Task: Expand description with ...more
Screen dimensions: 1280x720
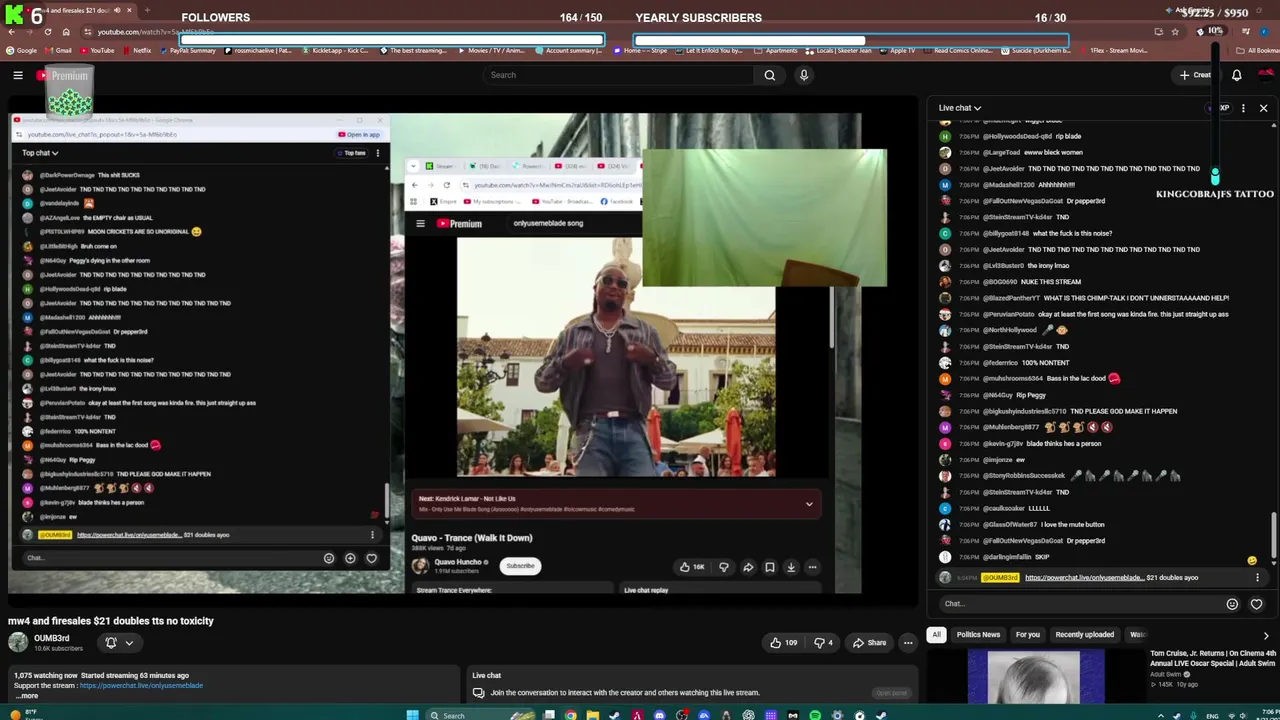Action: (26, 696)
